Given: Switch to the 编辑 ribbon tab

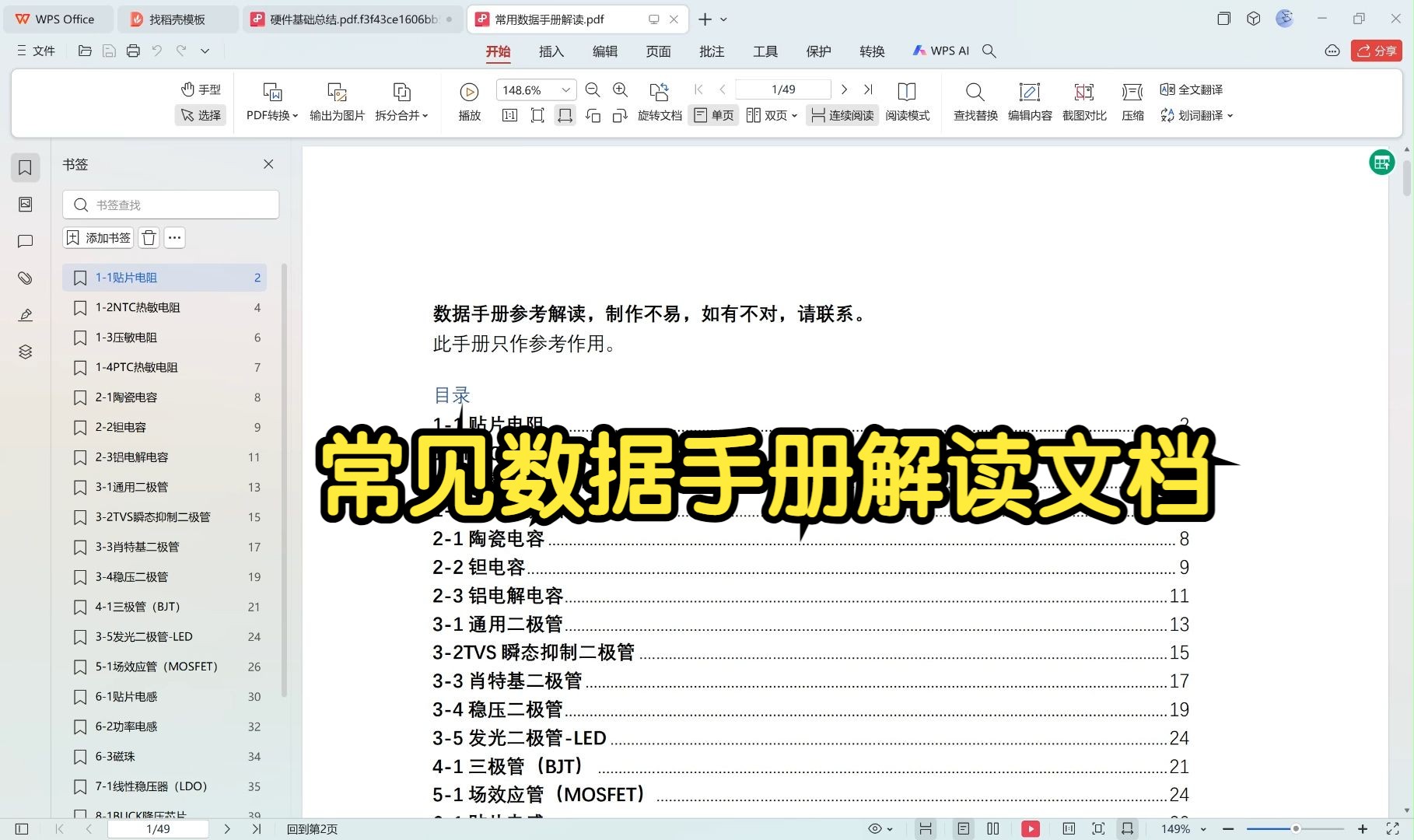Looking at the screenshot, I should click(x=605, y=51).
